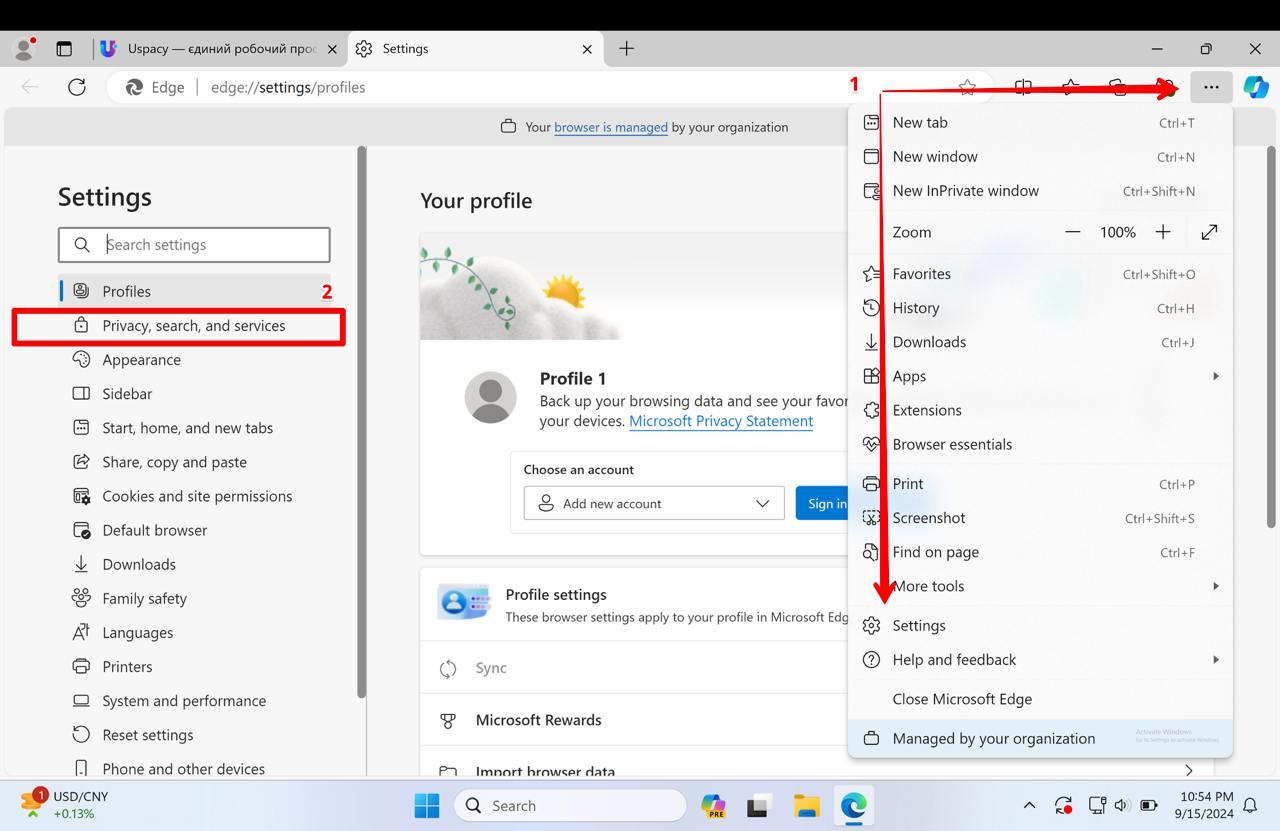Open the new tab plus button

pyautogui.click(x=626, y=48)
